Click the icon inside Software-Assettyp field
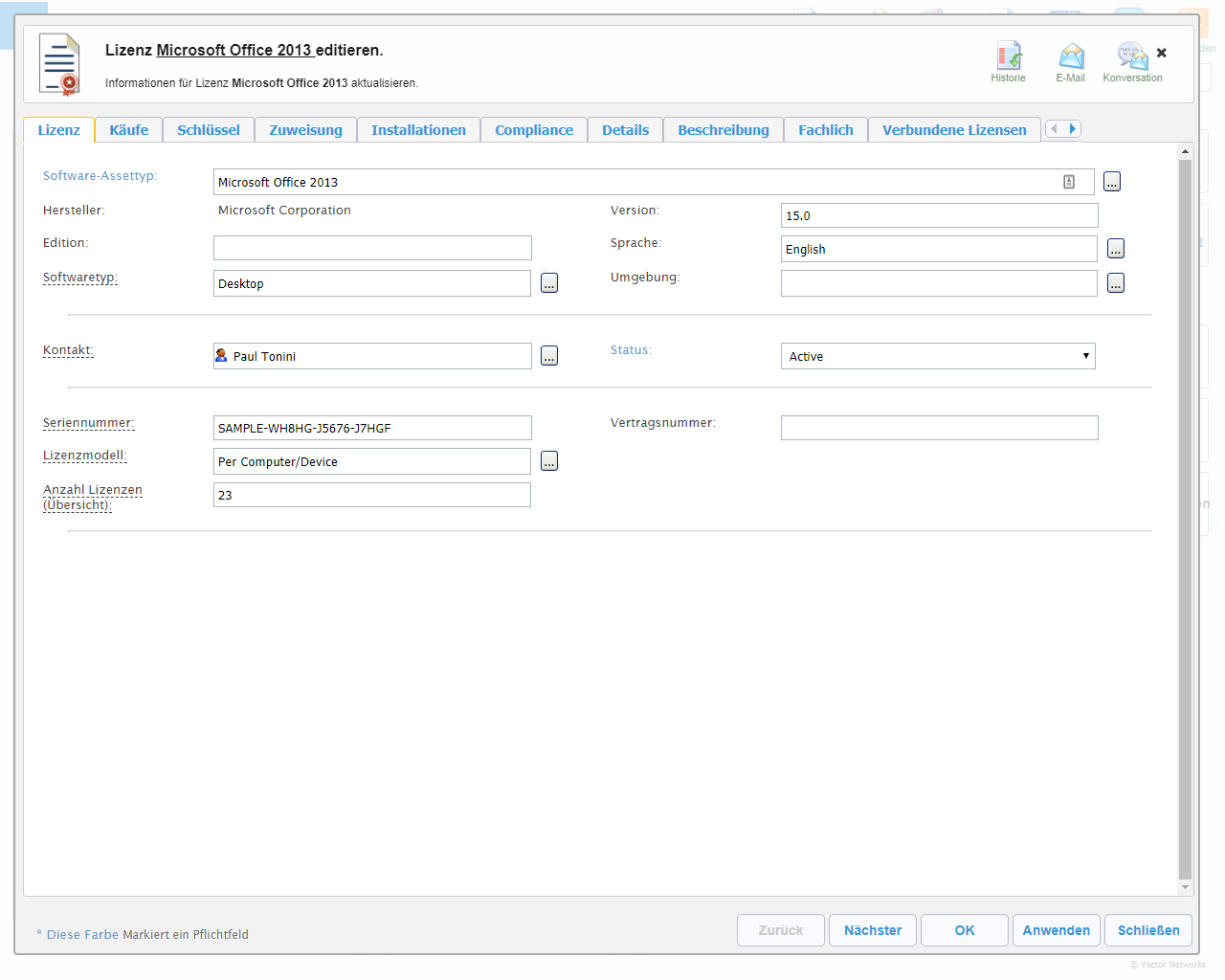This screenshot has width=1225, height=980. 1069,182
